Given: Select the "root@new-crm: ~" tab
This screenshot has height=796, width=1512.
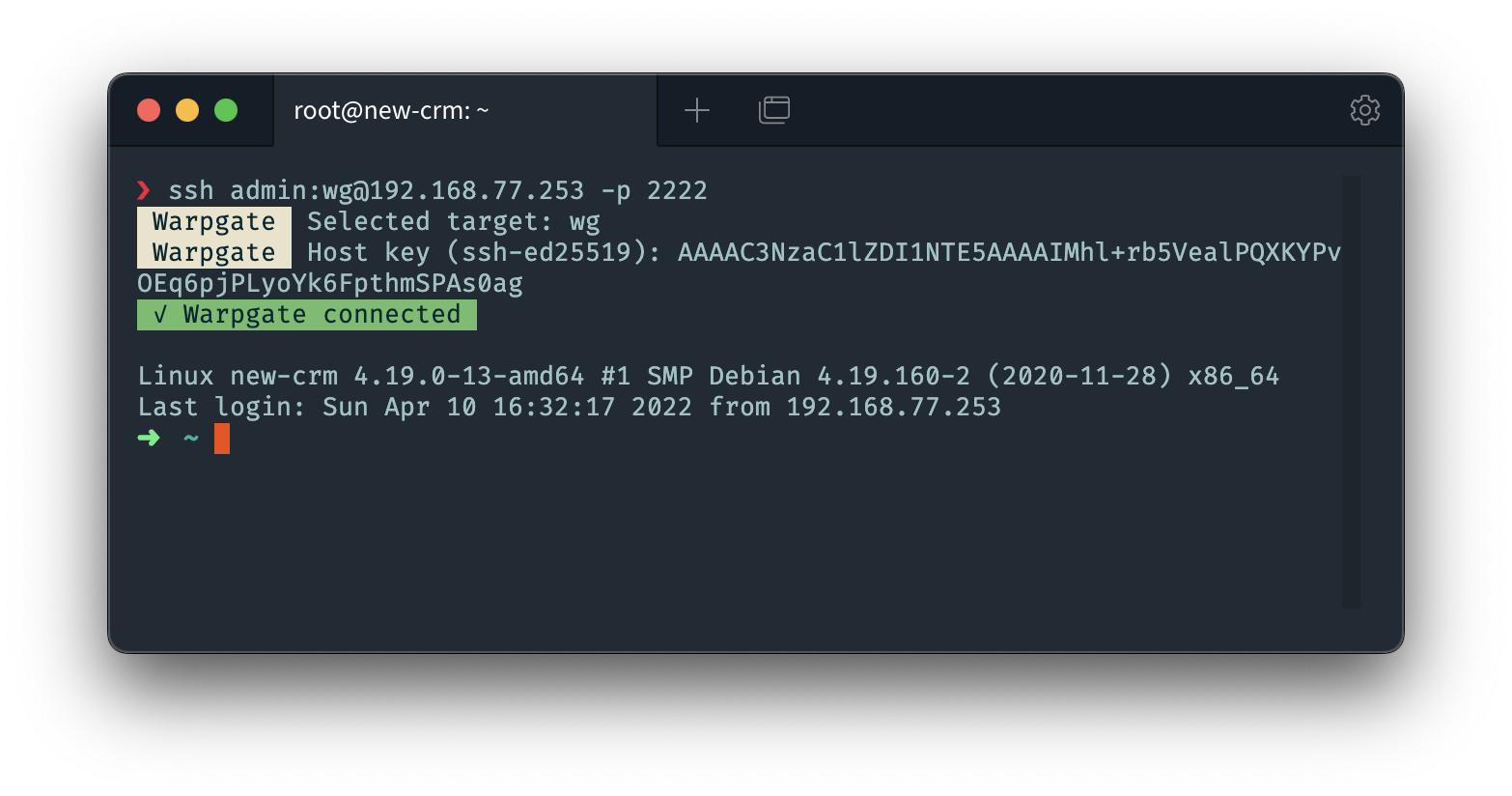Looking at the screenshot, I should coord(391,111).
